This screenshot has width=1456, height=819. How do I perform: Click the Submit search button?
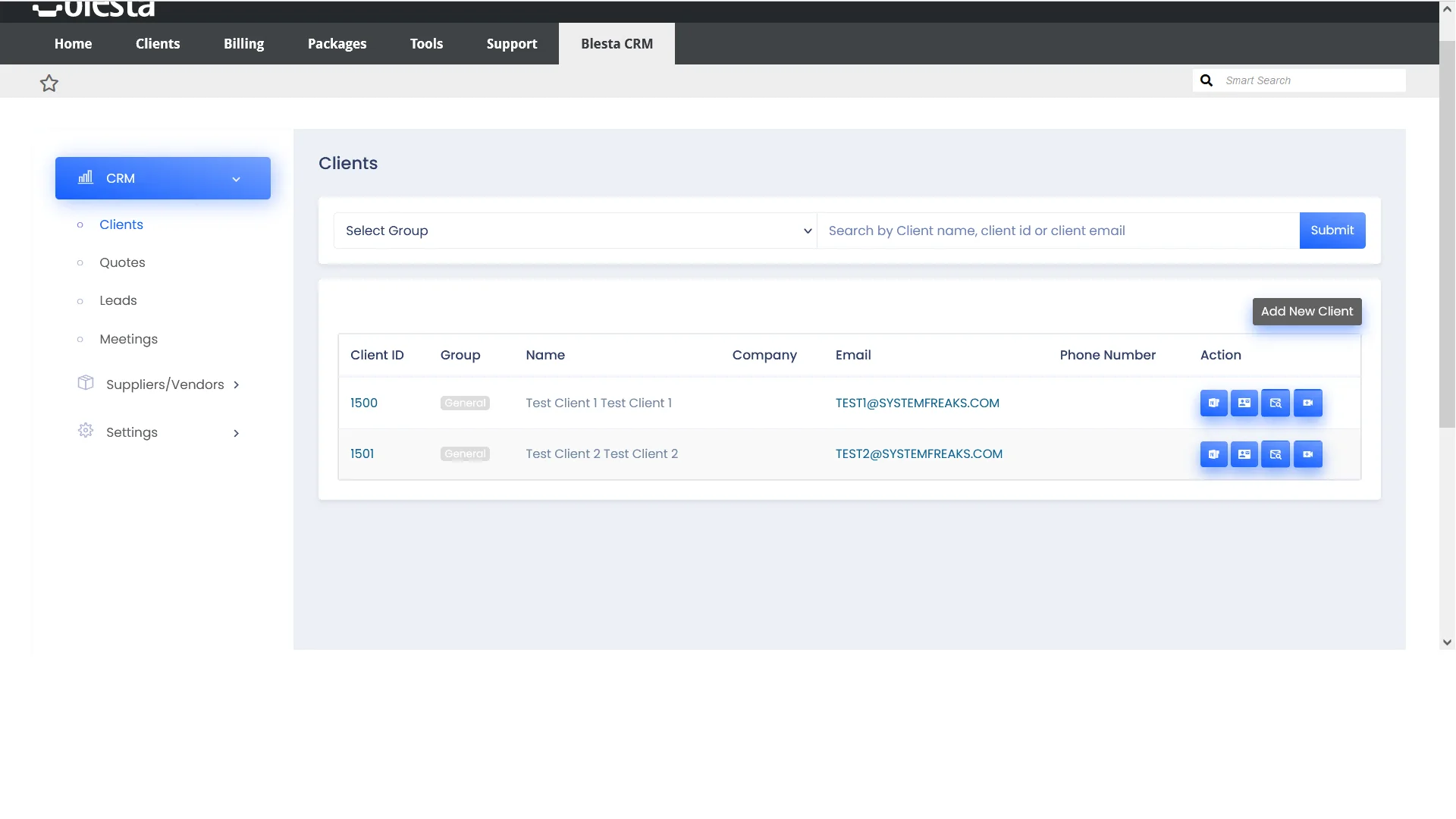coord(1332,230)
